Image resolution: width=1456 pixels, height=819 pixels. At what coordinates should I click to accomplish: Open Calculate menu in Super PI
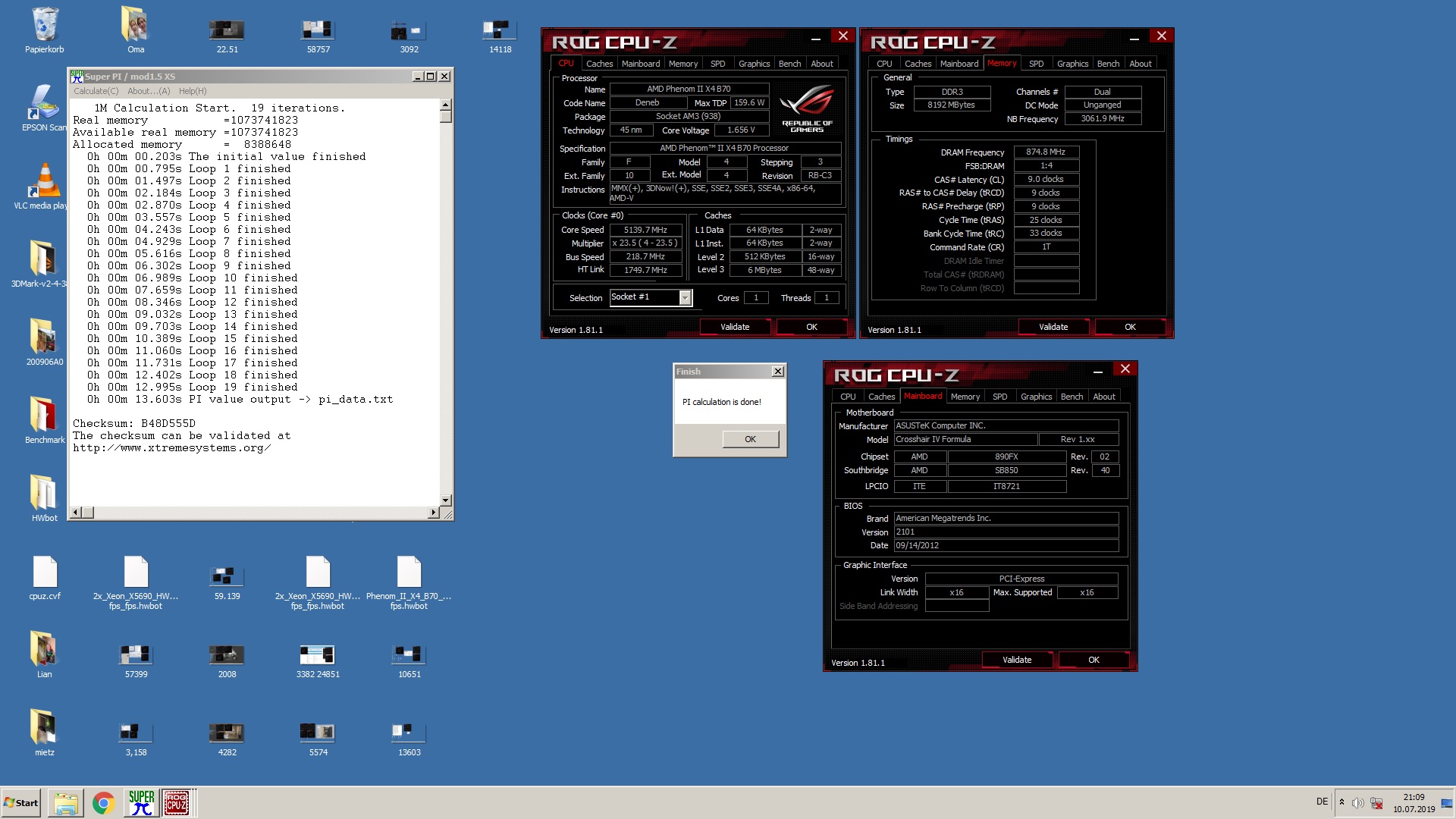[x=96, y=91]
